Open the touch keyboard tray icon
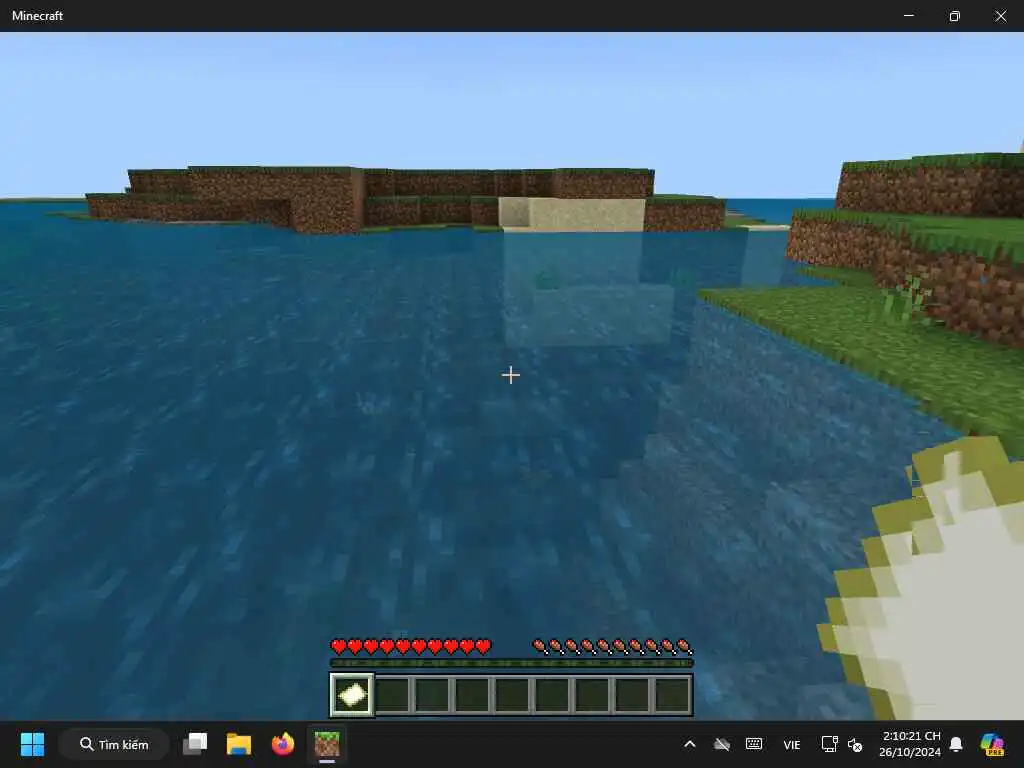1024x768 pixels. point(754,744)
